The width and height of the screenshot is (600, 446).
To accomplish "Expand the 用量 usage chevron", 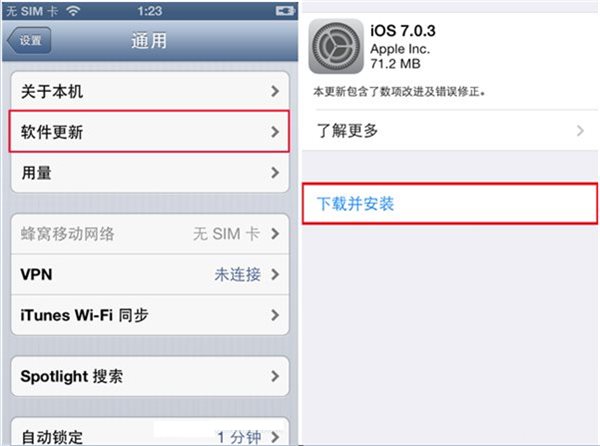I will [x=275, y=173].
